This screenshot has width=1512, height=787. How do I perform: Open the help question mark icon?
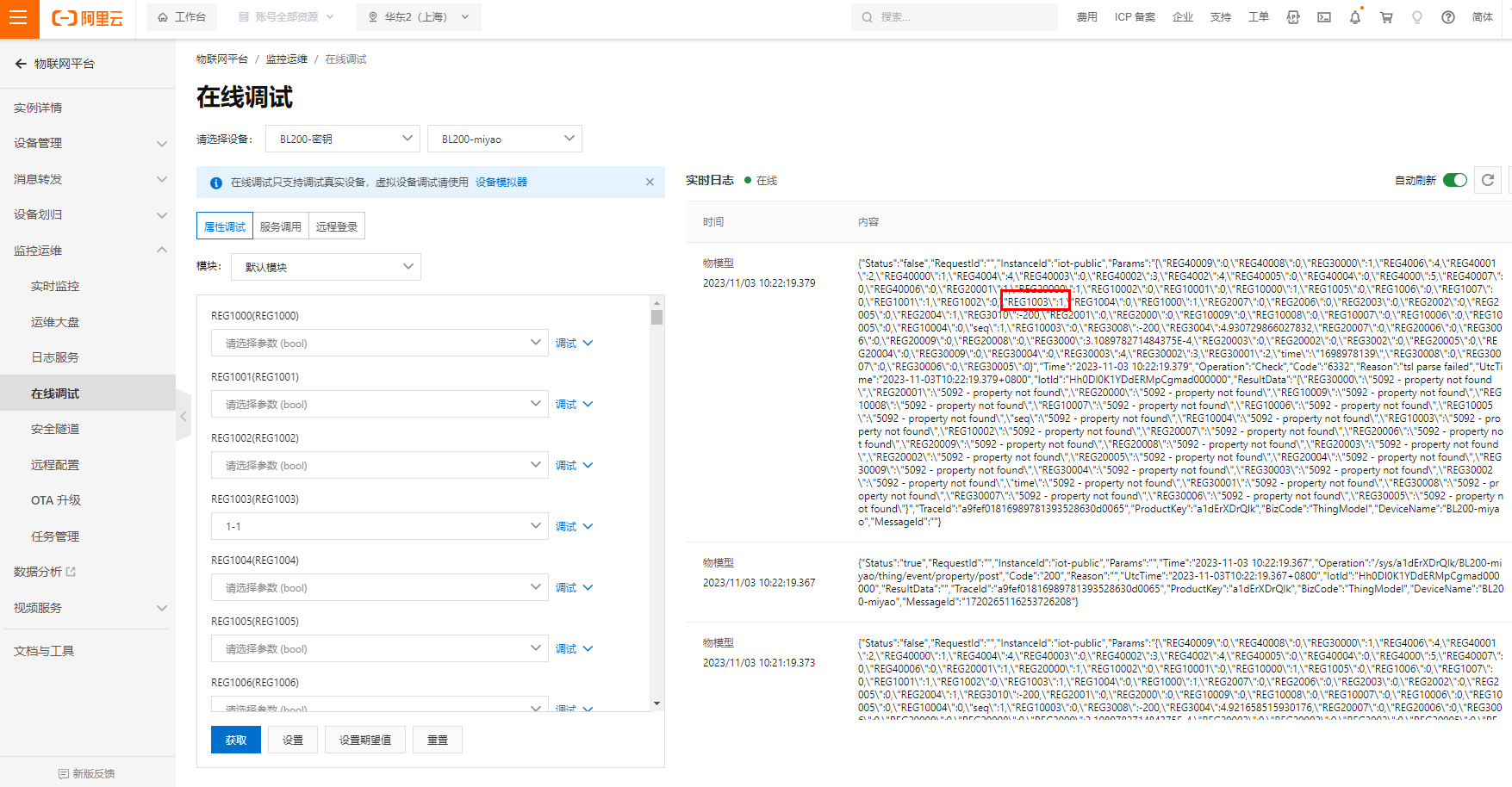click(1448, 17)
